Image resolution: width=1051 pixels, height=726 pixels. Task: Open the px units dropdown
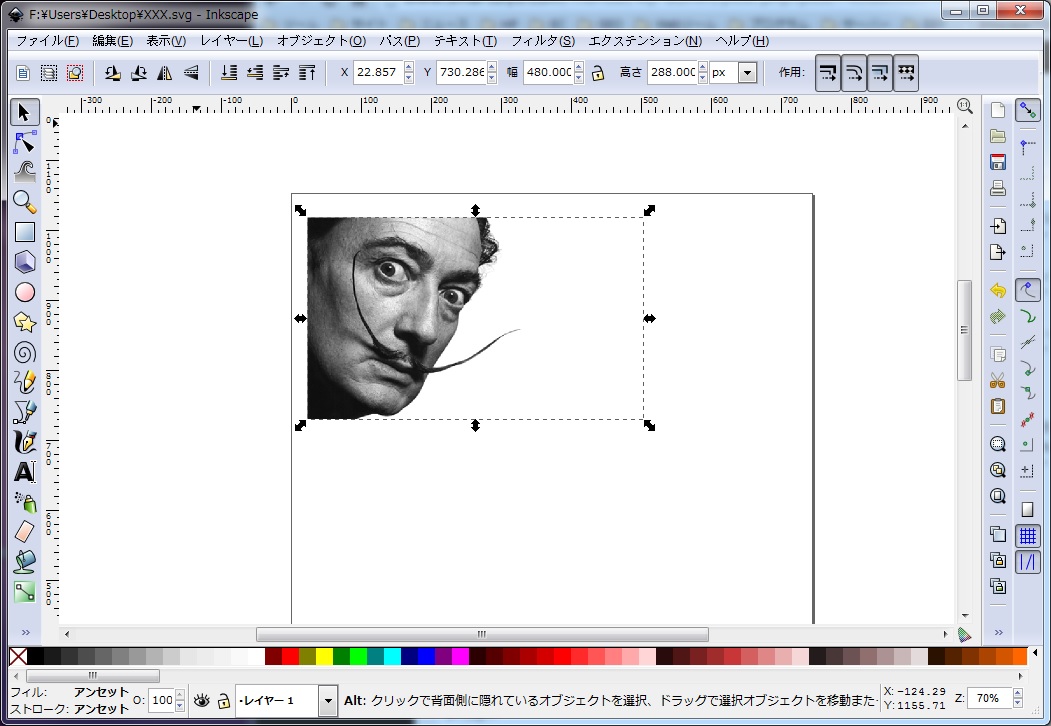(747, 72)
